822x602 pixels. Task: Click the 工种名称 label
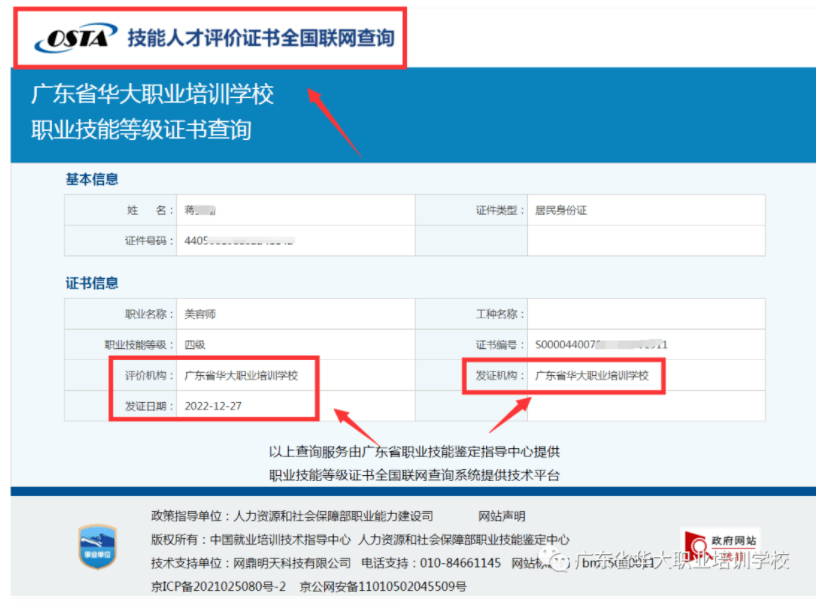pos(500,314)
